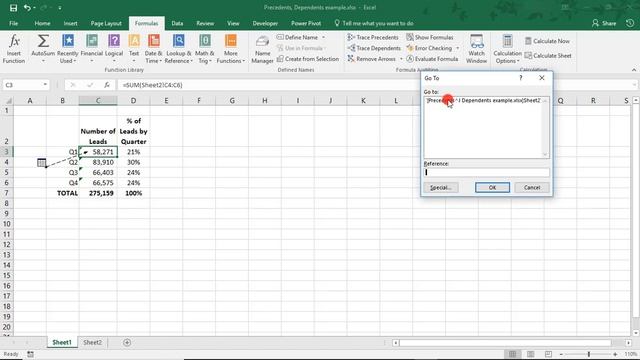Click the Save icon in quick access toolbar
640x360 pixels.
click(x=13, y=8)
